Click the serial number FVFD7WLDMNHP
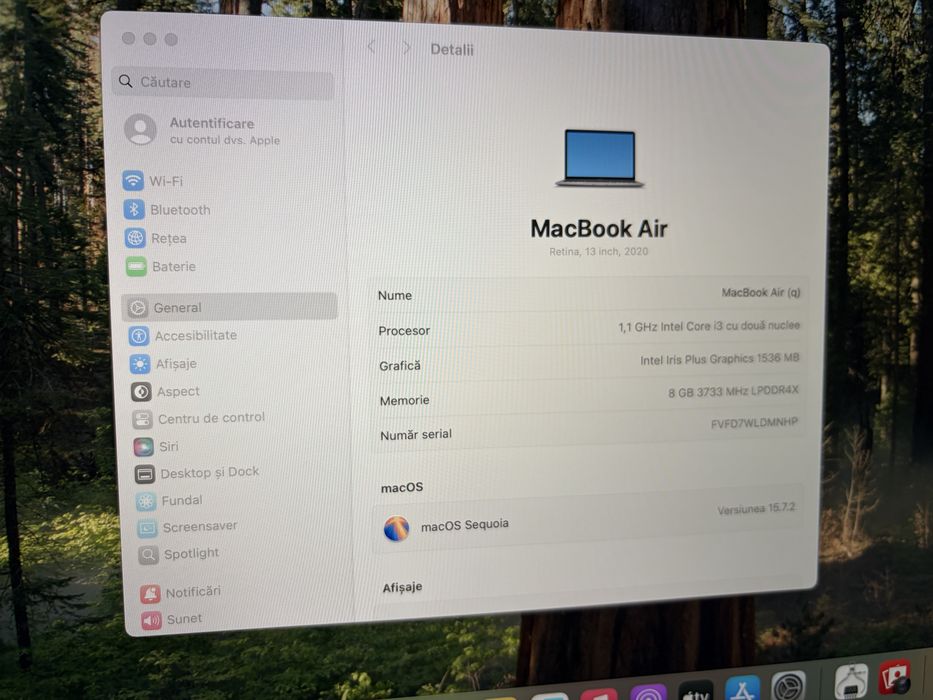This screenshot has height=700, width=933. point(754,423)
